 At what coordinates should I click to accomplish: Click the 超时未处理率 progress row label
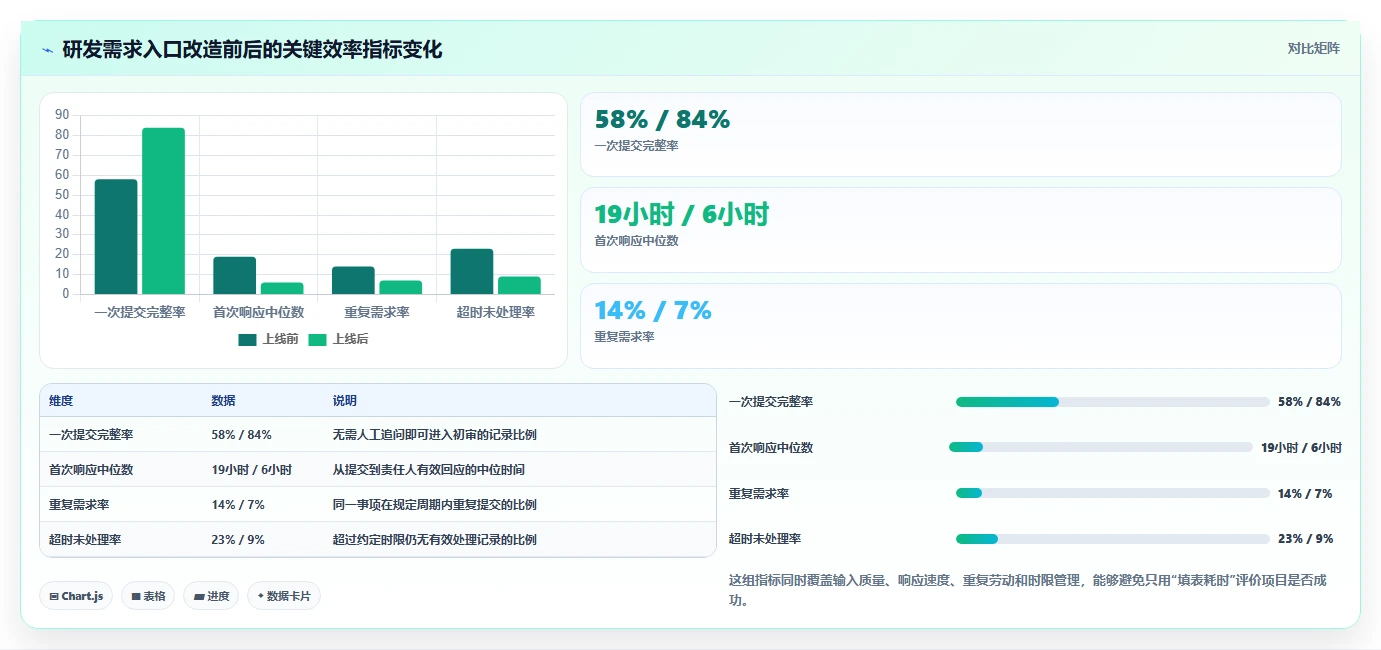click(x=765, y=539)
